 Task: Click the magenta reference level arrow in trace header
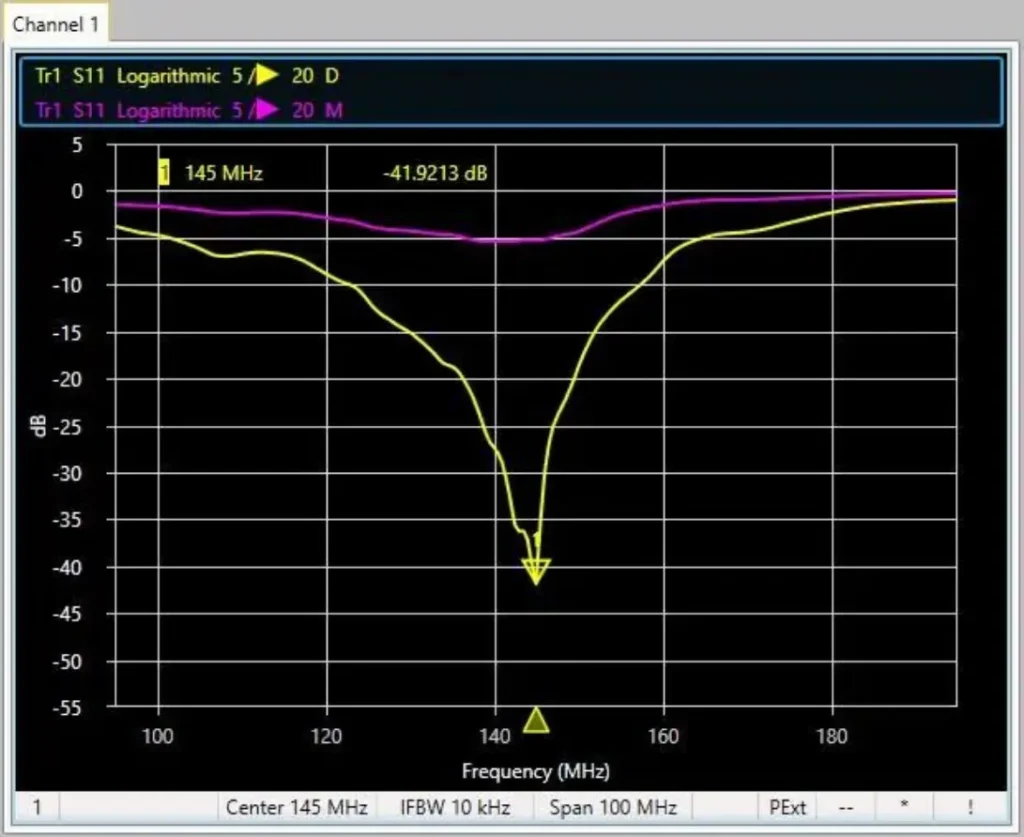pos(266,109)
